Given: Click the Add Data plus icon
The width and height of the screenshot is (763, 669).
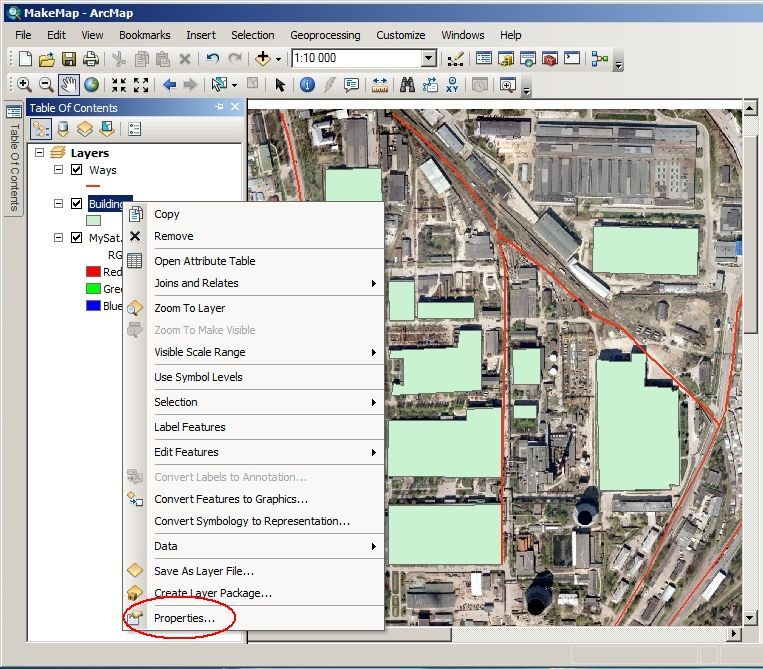Looking at the screenshot, I should [x=263, y=59].
